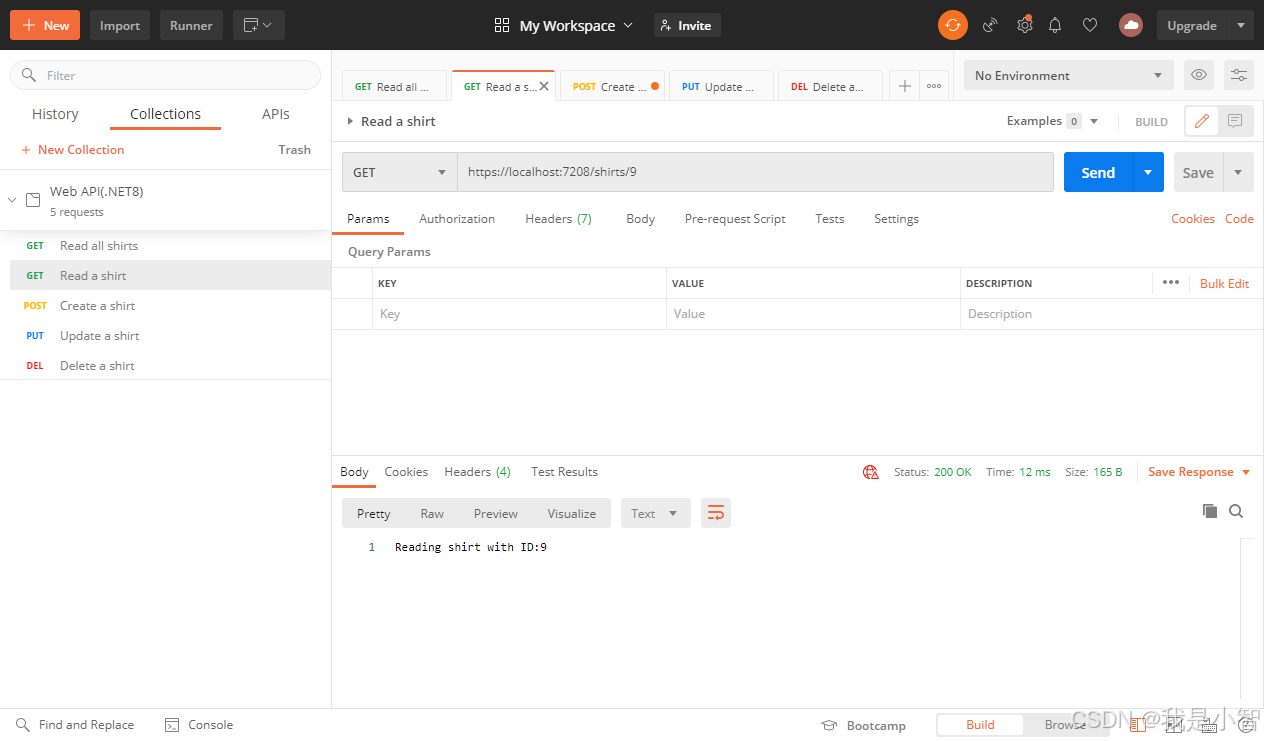Open the Pre-request Script tab
The height and width of the screenshot is (741, 1264).
point(735,219)
